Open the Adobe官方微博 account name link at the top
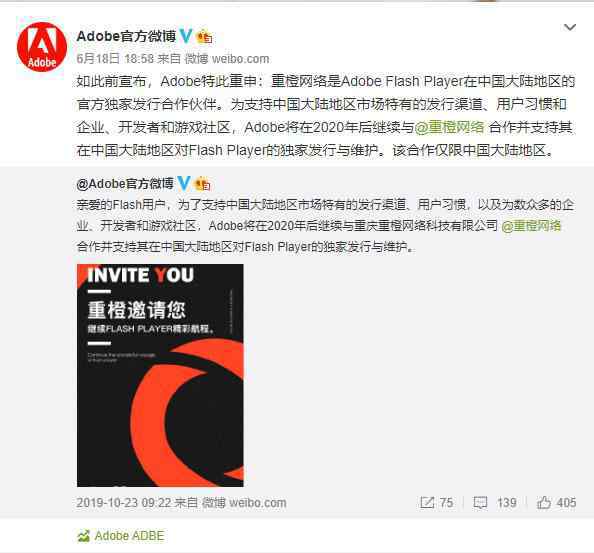Screen dimensions: 594x553 [x=126, y=36]
